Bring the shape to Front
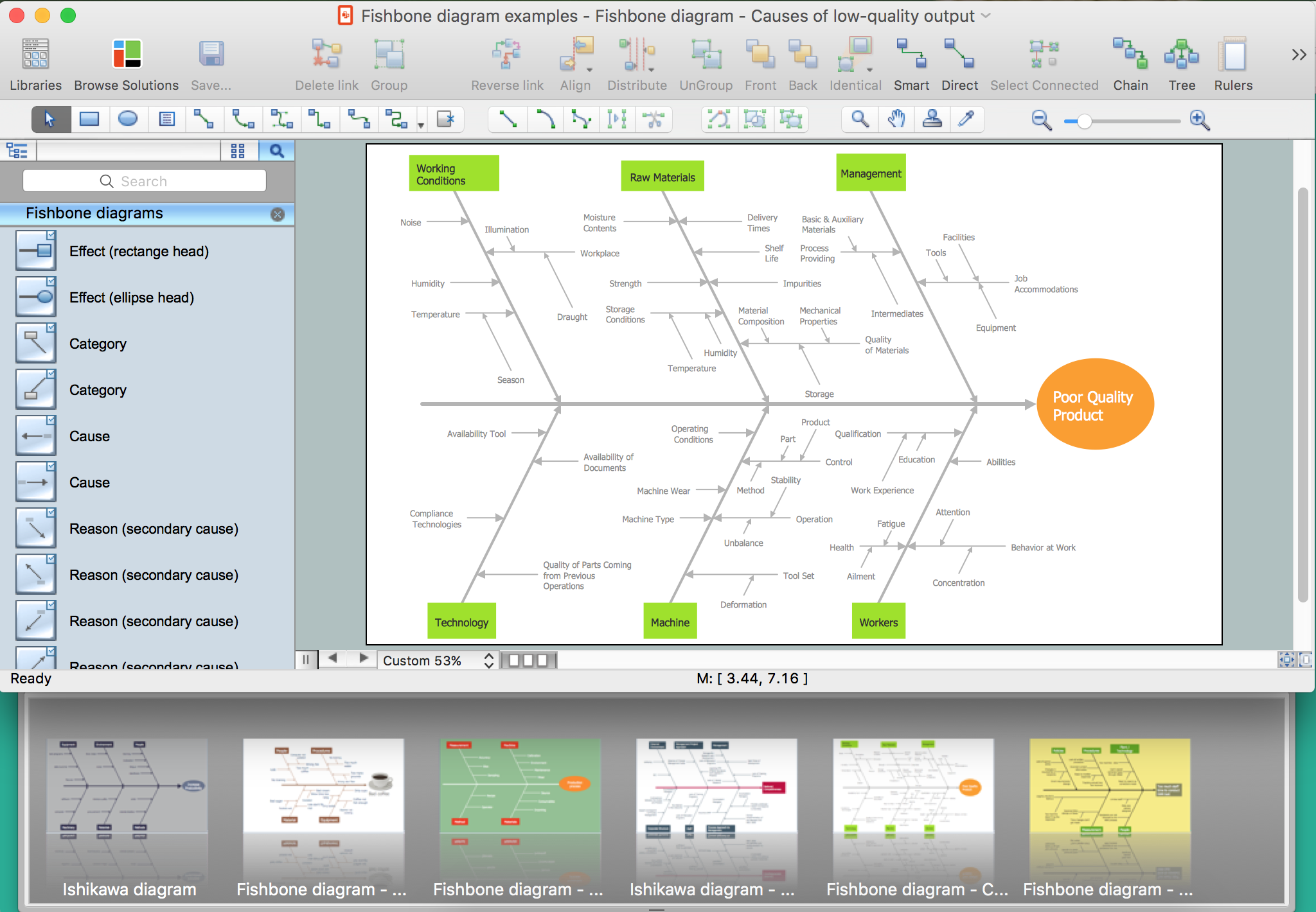 click(x=760, y=61)
